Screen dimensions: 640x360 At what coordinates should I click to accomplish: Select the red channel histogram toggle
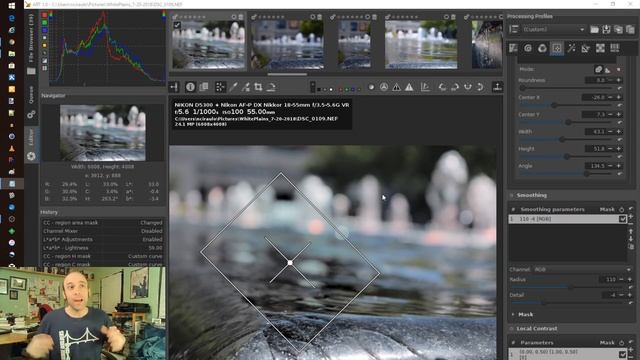point(44,15)
